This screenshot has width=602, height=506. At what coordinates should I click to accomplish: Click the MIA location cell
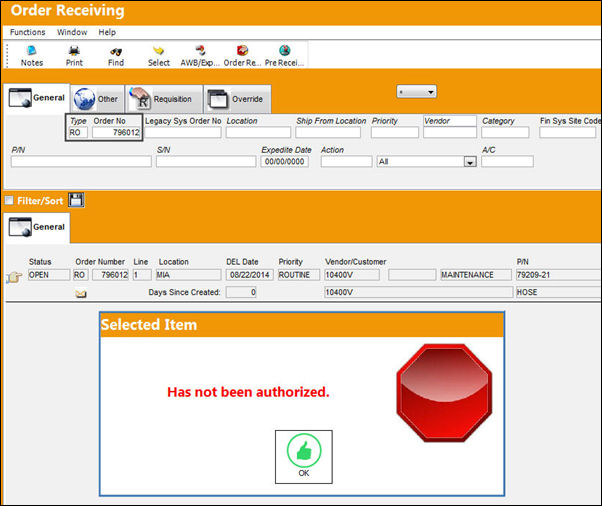point(188,275)
